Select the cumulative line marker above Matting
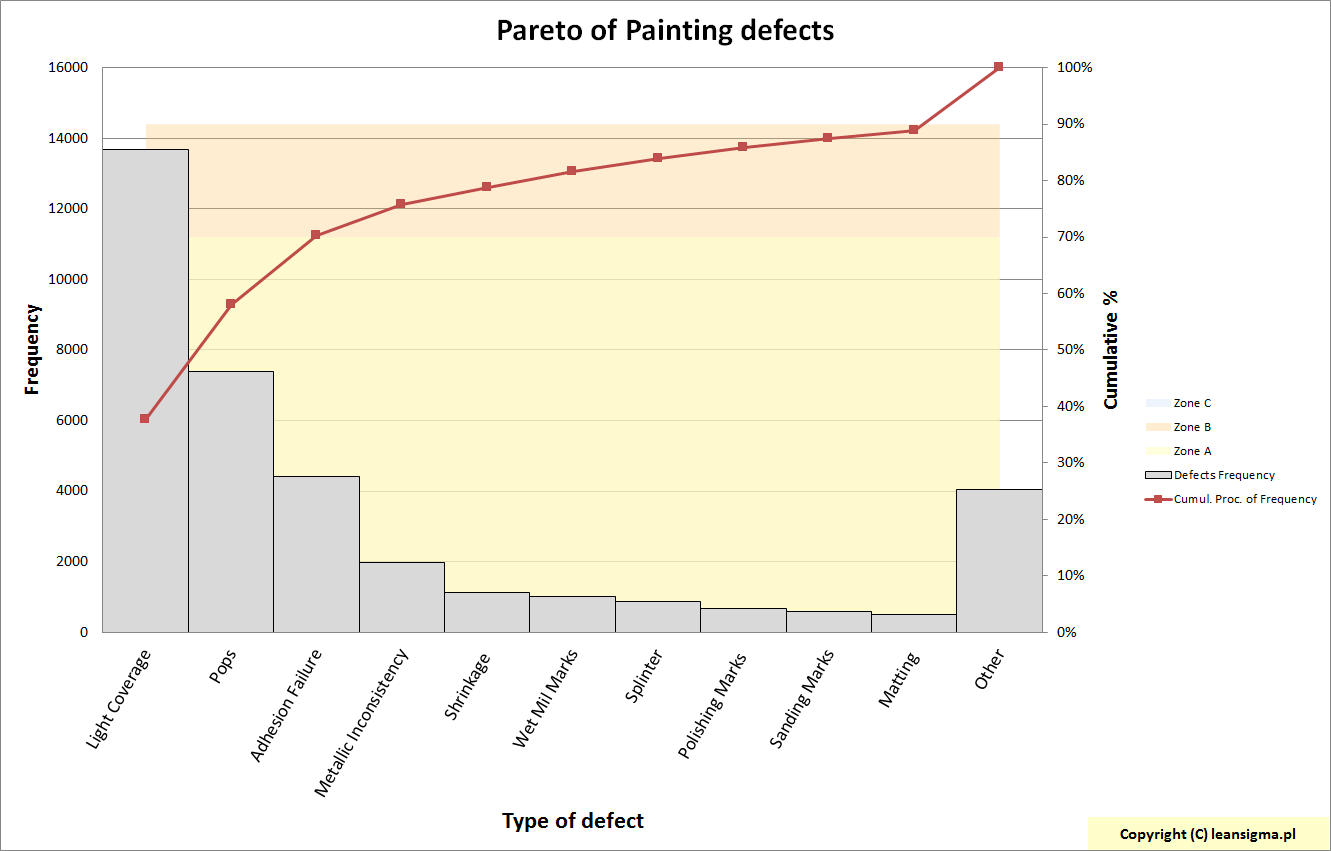The image size is (1331, 851). pyautogui.click(x=913, y=130)
